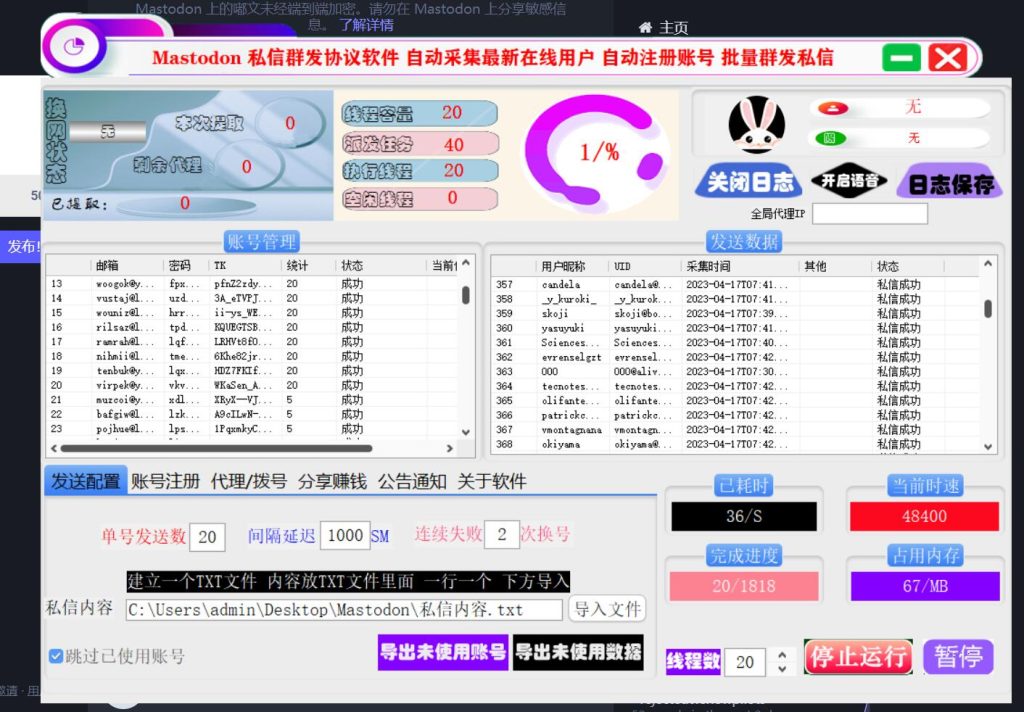Open the 代理/拨号 tab
1024x712 pixels.
click(241, 481)
